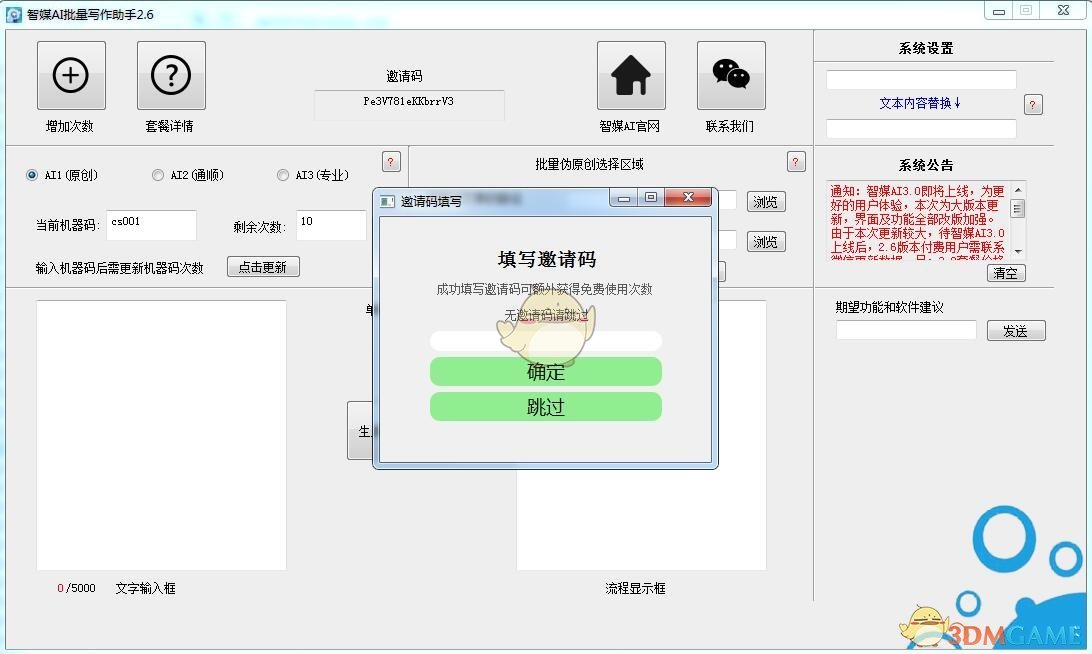Click the 联系我们 WeChat icon
Viewport: 1092px width, 654px height.
click(x=731, y=75)
